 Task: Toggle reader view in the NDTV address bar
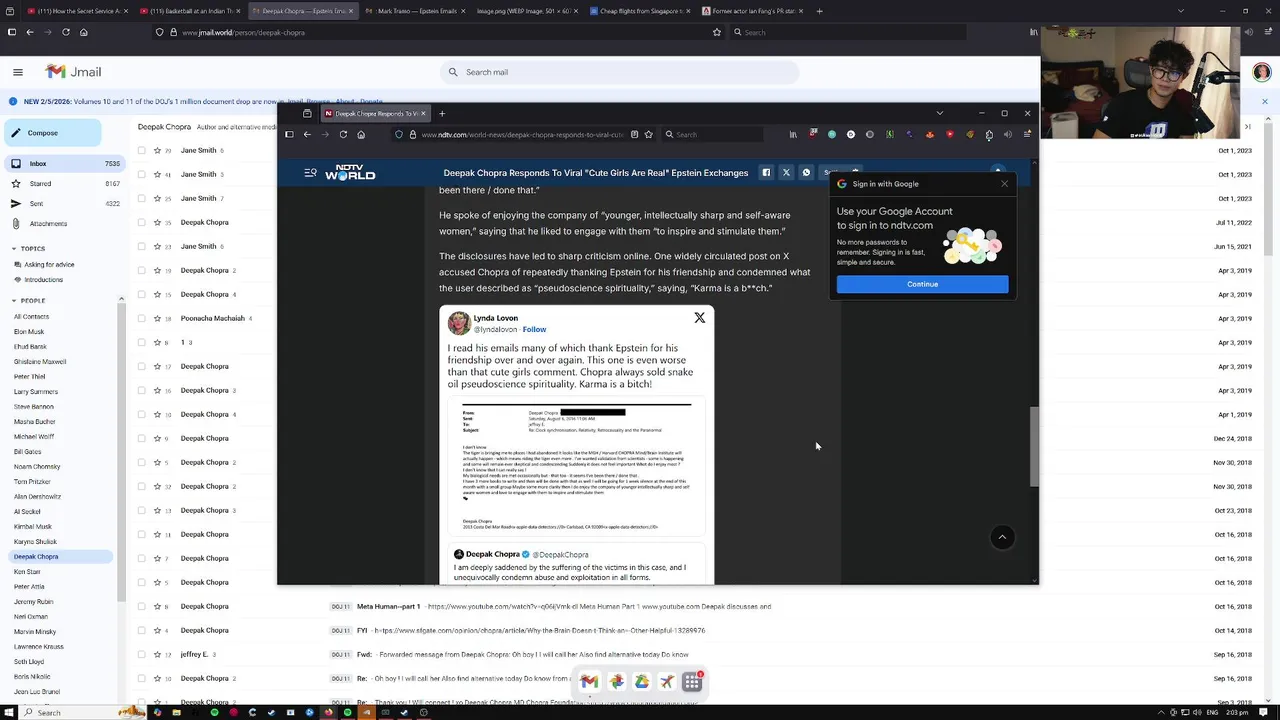pyautogui.click(x=634, y=134)
